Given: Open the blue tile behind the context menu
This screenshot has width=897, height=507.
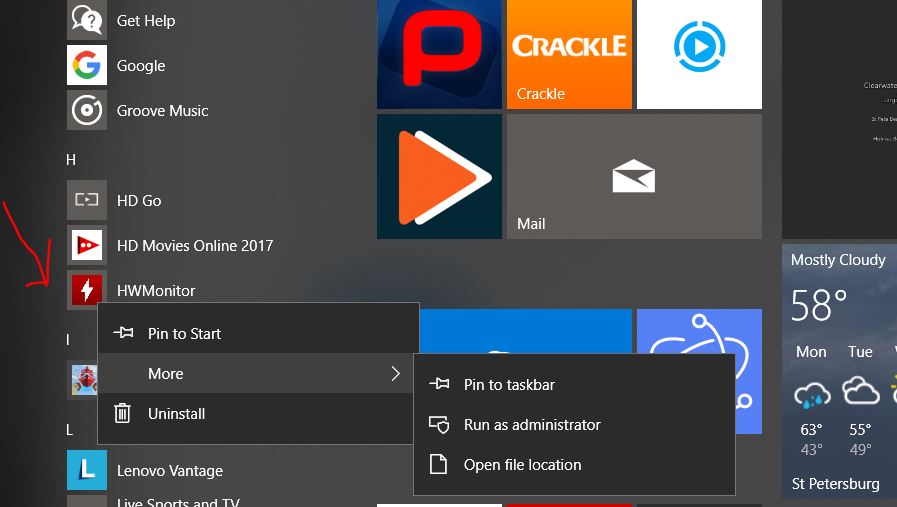Looking at the screenshot, I should pyautogui.click(x=526, y=331).
